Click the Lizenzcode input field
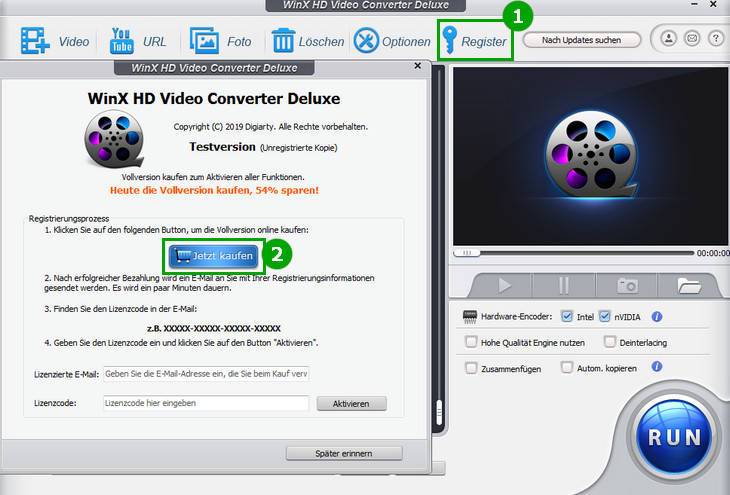Screen dimensions: 730x495 [206, 403]
